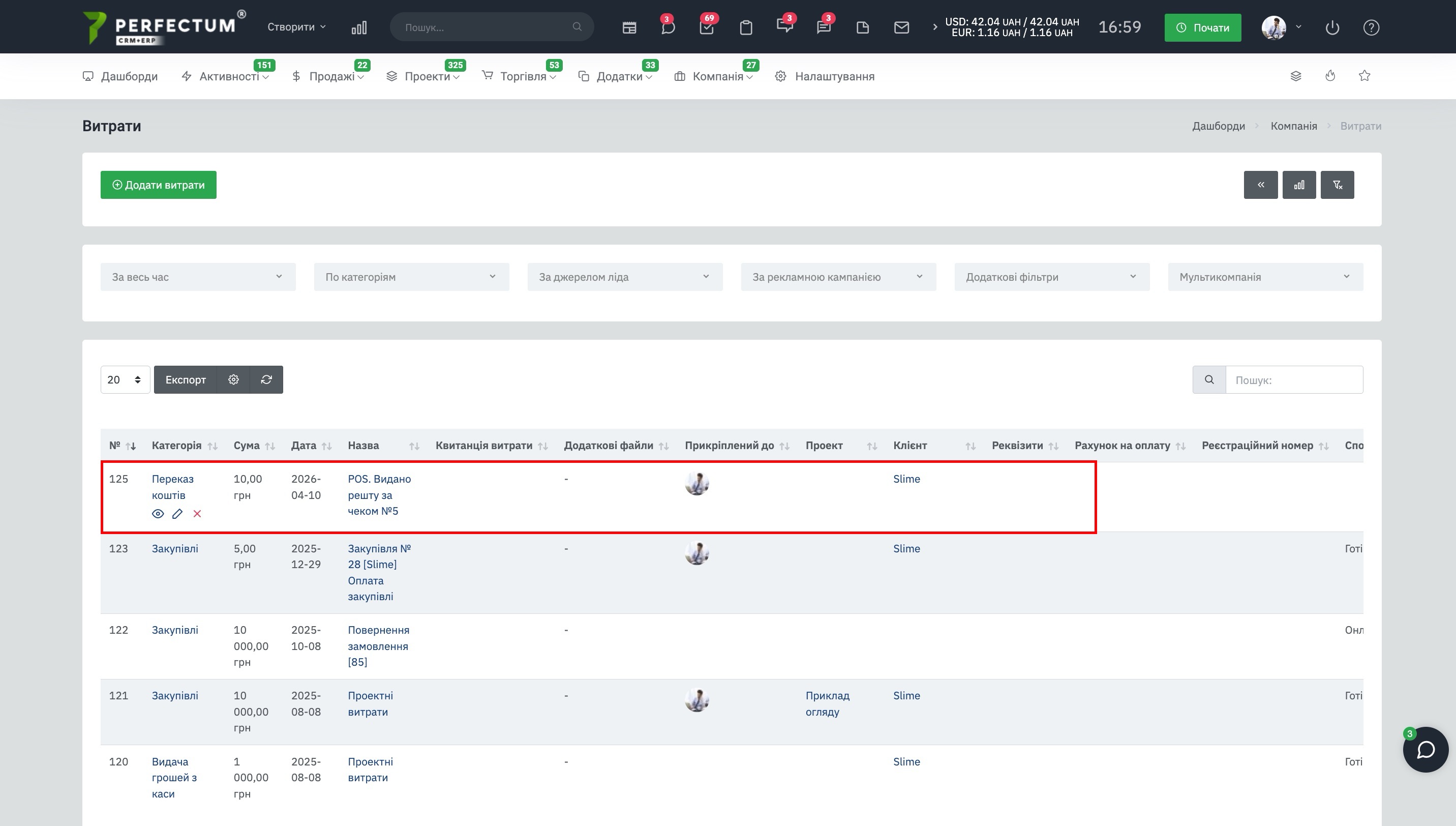This screenshot has height=826, width=1456.
Task: Open the live chat bubble widget
Action: 1425,750
